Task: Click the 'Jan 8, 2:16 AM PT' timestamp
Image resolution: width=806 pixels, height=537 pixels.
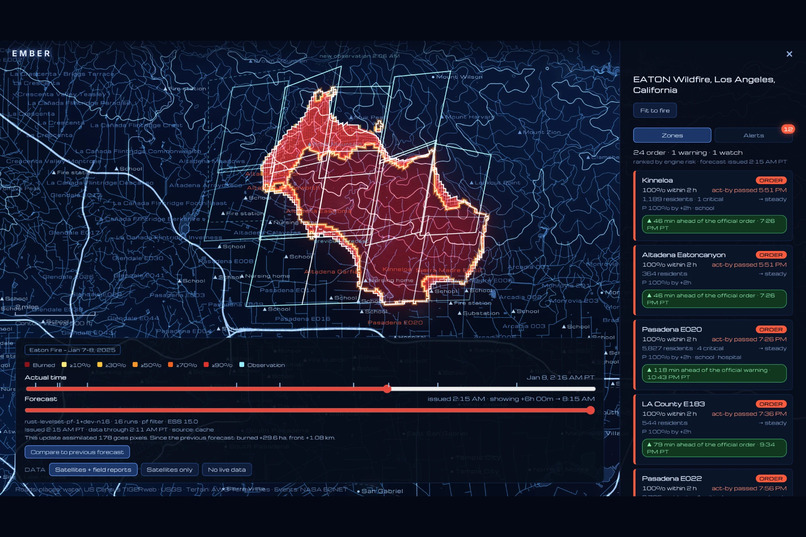Action: pyautogui.click(x=561, y=378)
